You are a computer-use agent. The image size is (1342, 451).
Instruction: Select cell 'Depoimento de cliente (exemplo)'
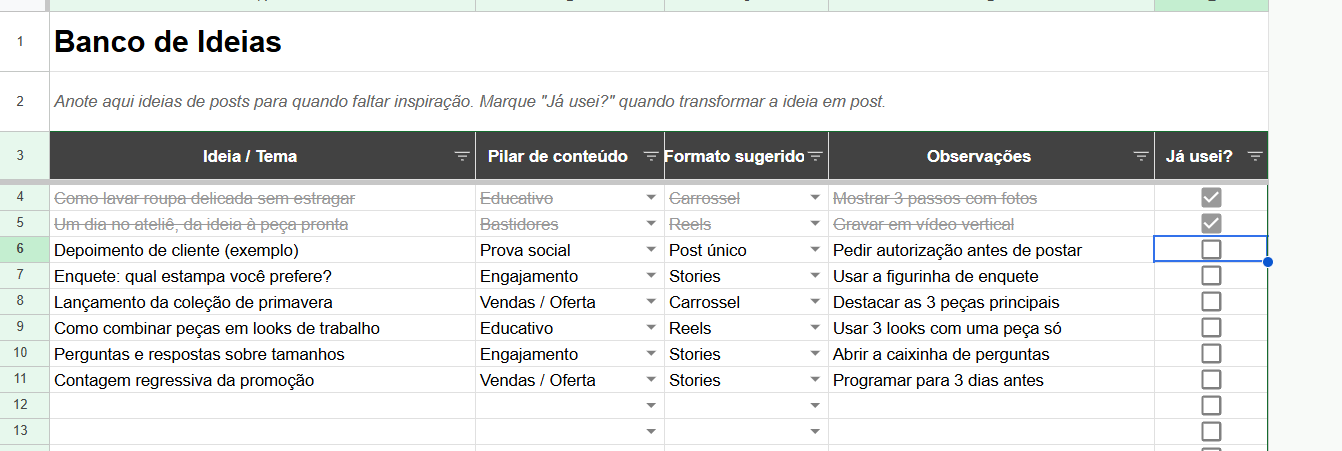262,250
